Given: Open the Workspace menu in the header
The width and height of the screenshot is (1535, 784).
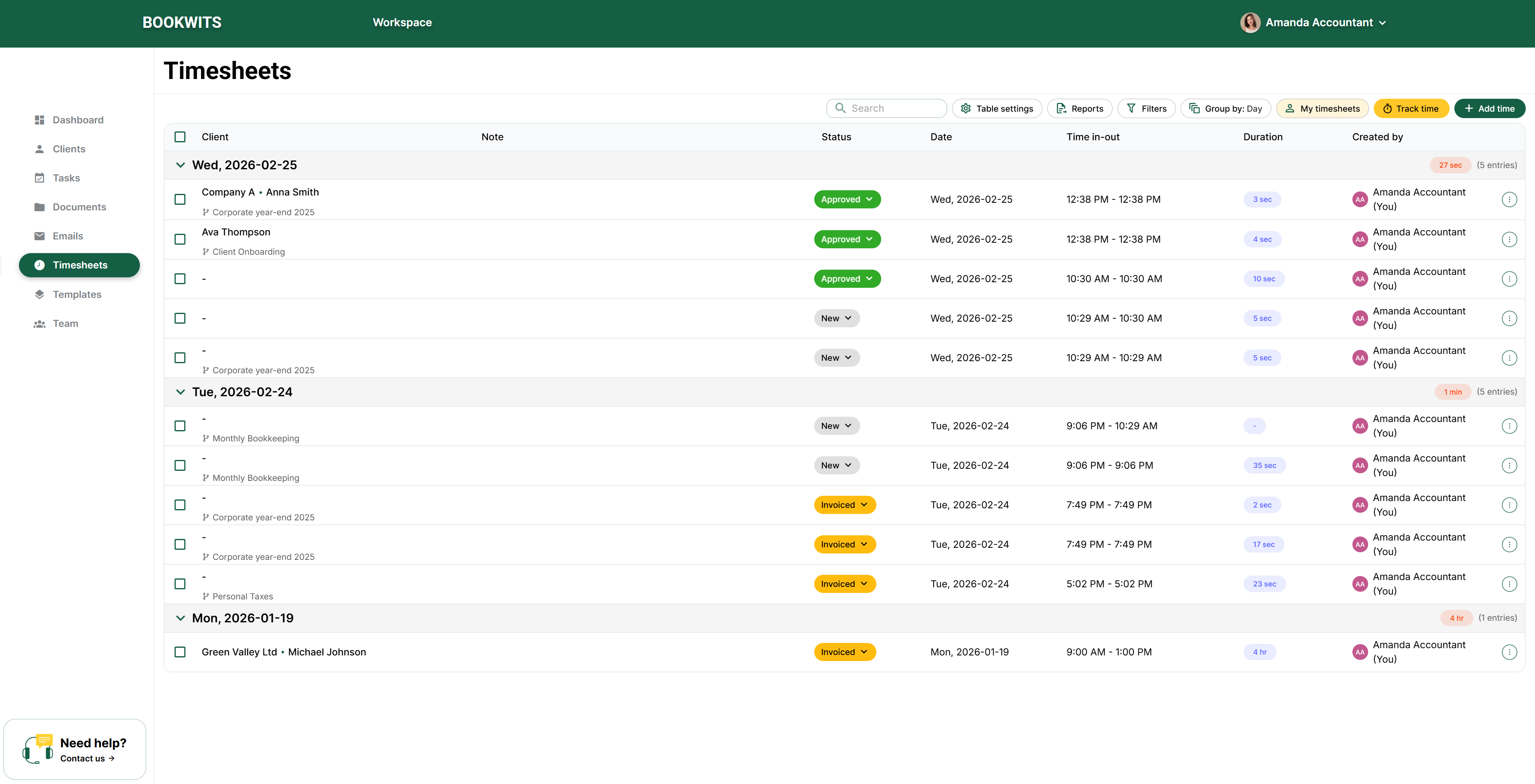Looking at the screenshot, I should pos(402,23).
